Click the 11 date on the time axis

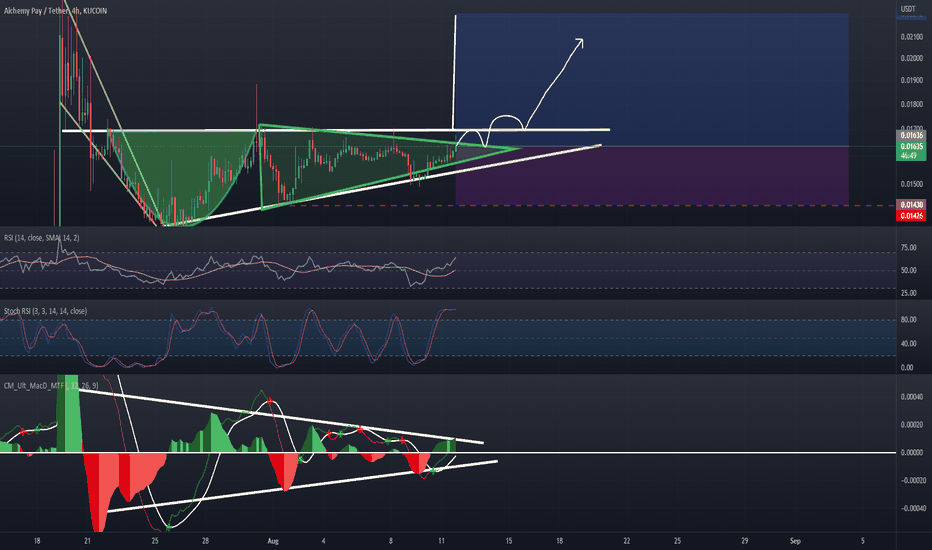click(x=441, y=541)
